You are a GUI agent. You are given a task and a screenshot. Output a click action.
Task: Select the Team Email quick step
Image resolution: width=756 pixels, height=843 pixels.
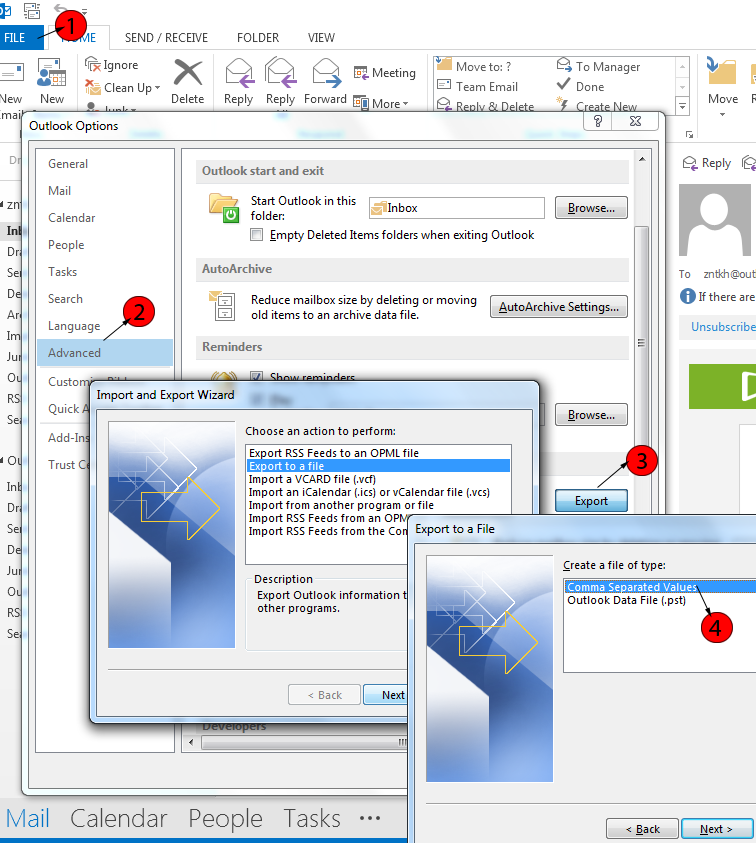point(479,87)
